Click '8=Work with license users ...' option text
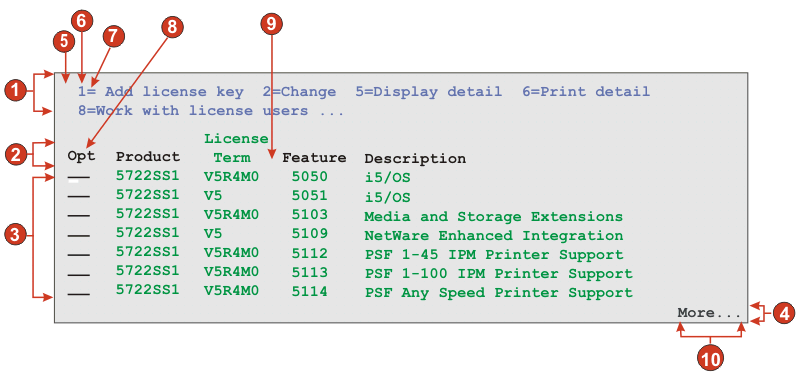Image resolution: width=800 pixels, height=378 pixels. 211,111
